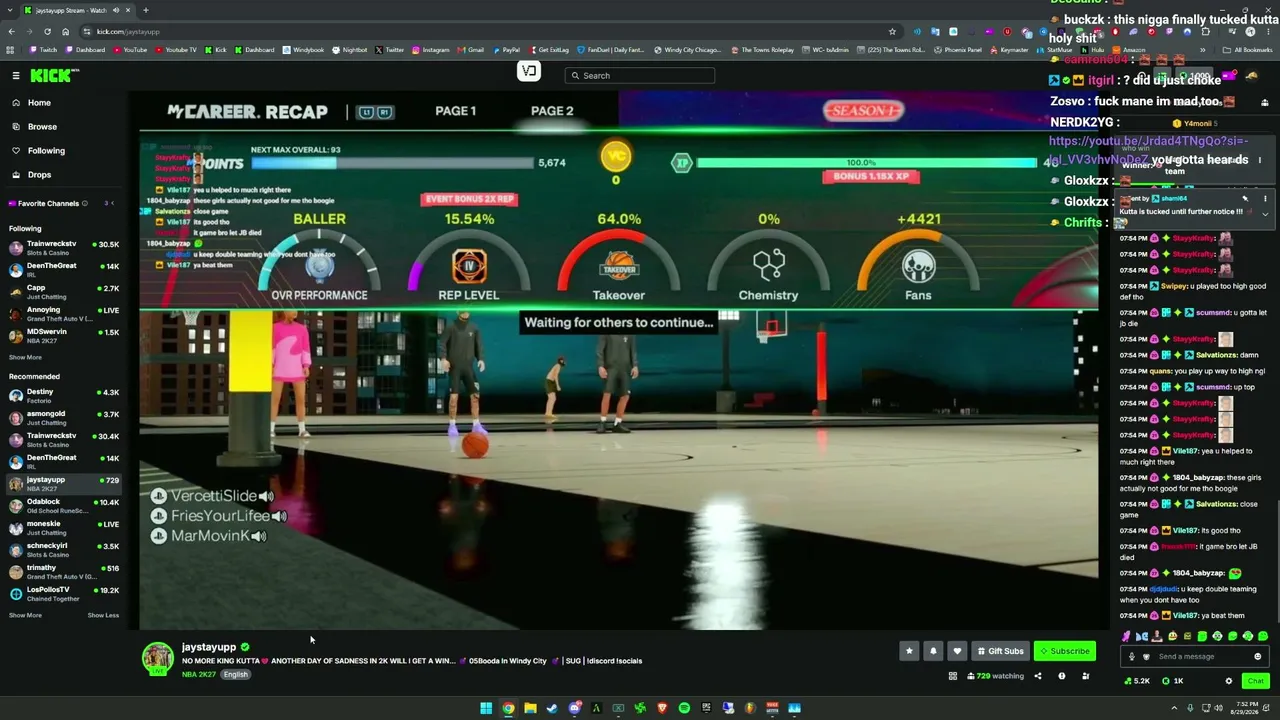The width and height of the screenshot is (1280, 720).
Task: Open MDSwervin channel in Following list
Action: click(64, 335)
